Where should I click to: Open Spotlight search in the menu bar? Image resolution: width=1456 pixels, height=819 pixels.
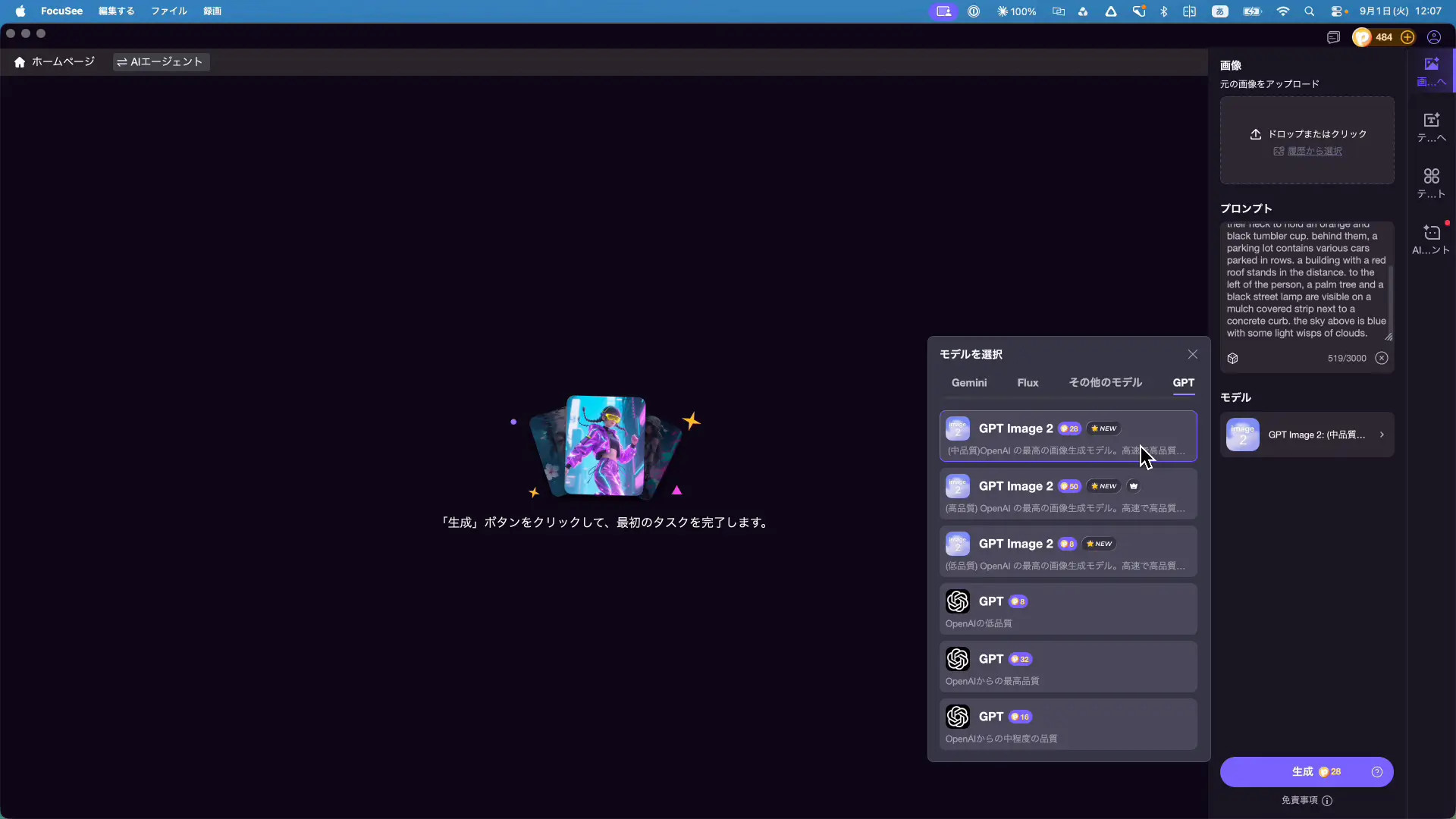[1310, 11]
